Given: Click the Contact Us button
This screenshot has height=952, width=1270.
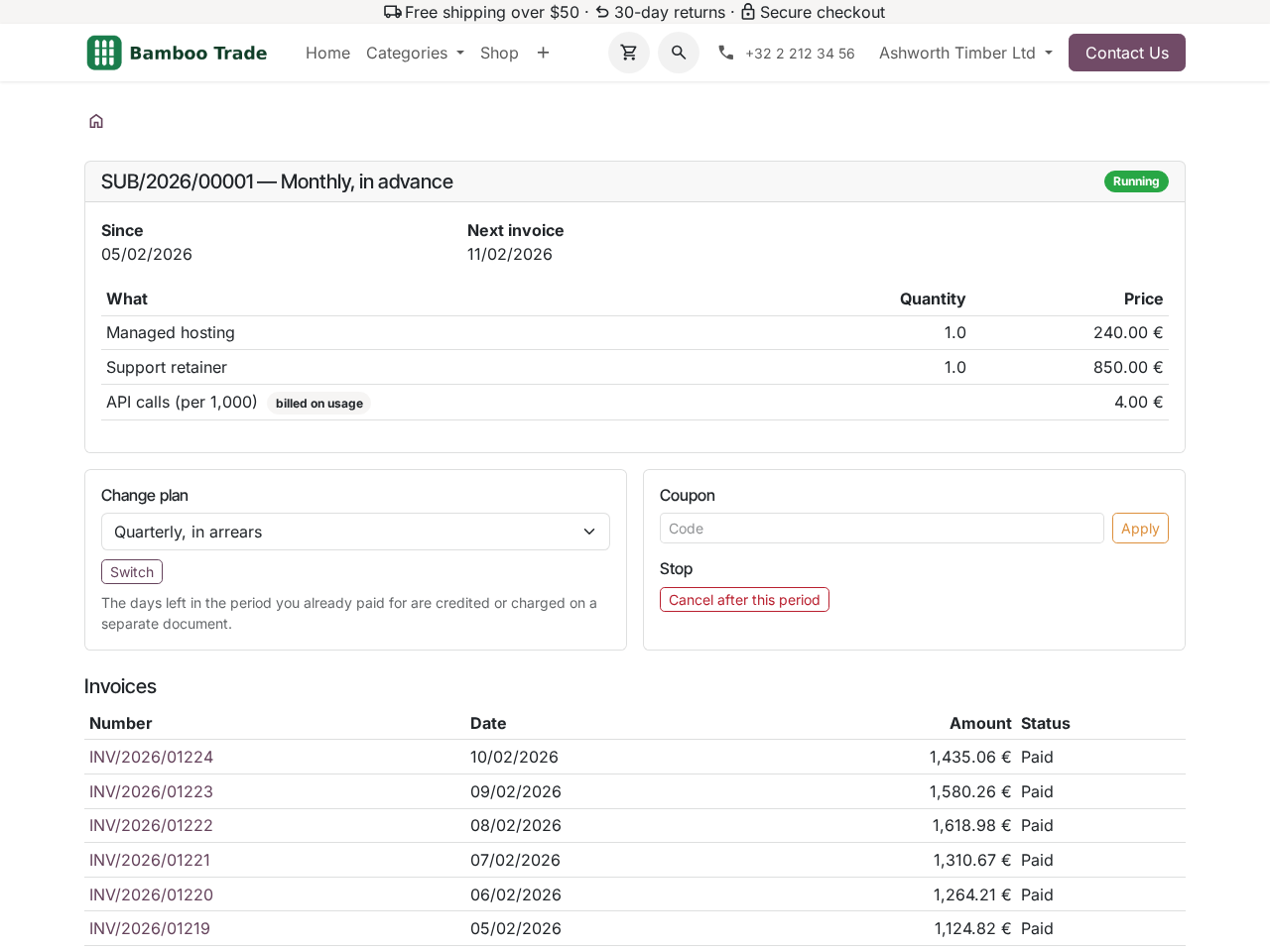Looking at the screenshot, I should [1127, 53].
